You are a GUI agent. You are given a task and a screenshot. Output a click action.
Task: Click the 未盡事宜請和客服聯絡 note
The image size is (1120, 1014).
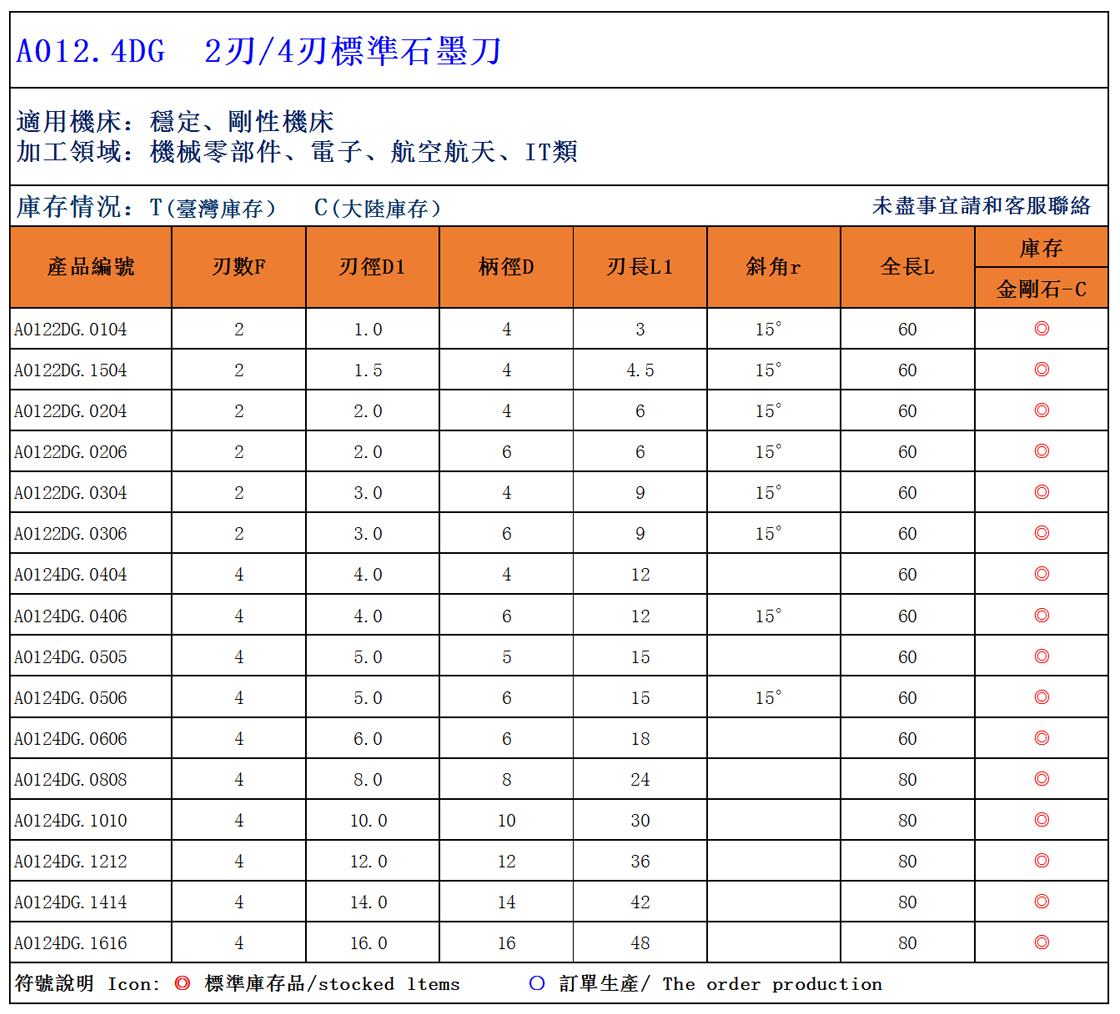click(981, 206)
